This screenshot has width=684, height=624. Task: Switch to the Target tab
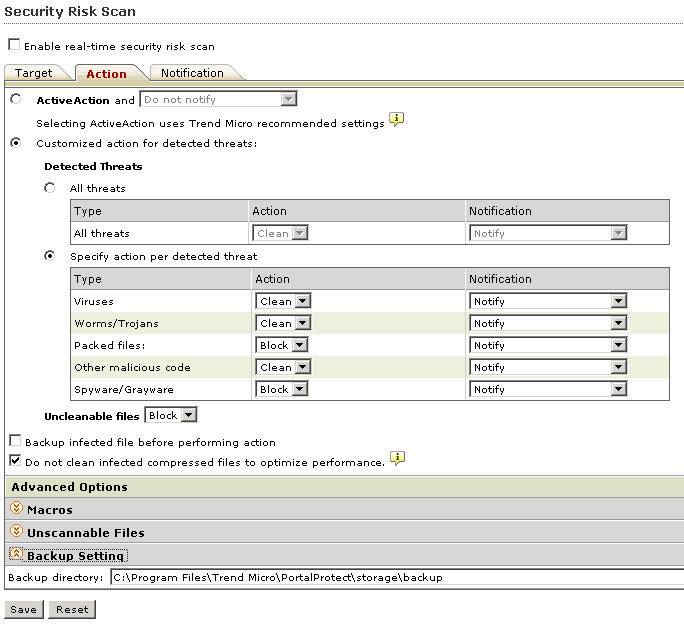pyautogui.click(x=34, y=73)
